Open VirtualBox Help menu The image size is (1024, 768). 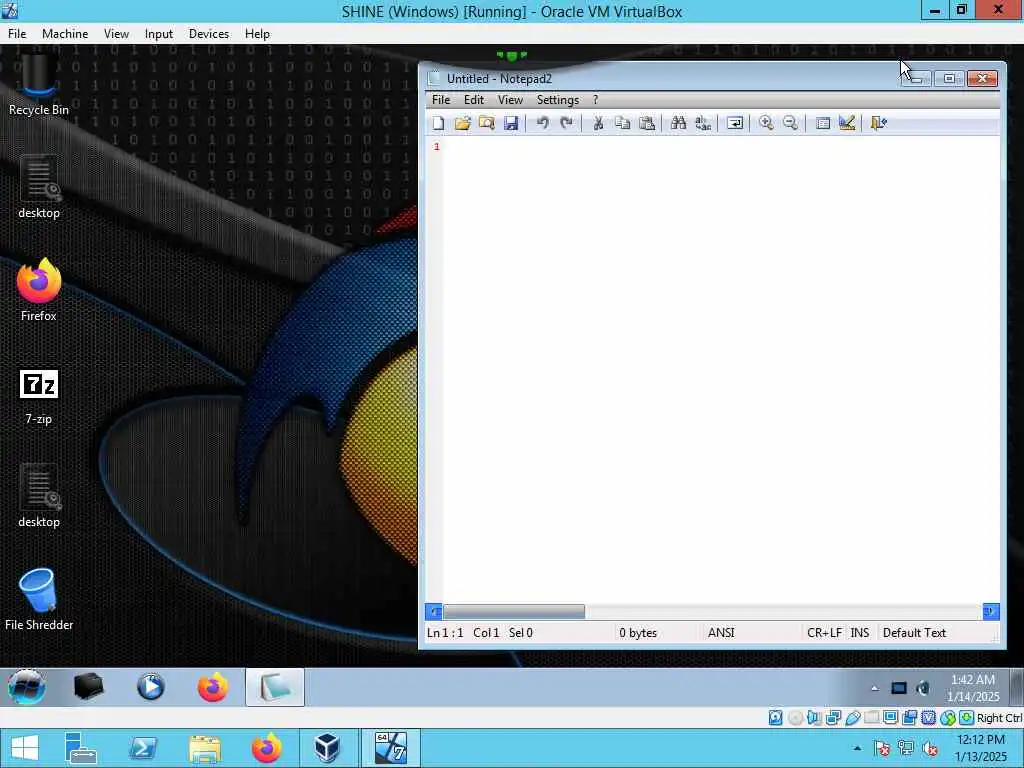click(257, 34)
